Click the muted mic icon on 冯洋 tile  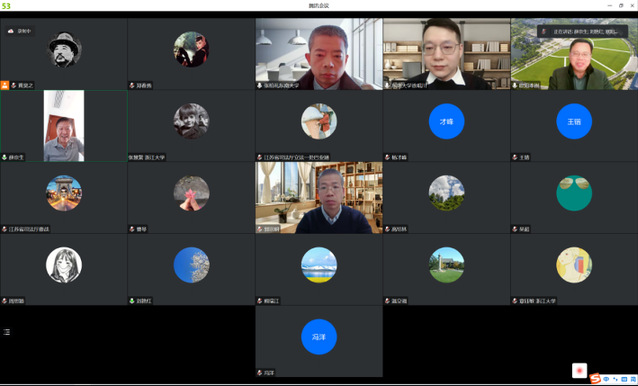[260, 373]
